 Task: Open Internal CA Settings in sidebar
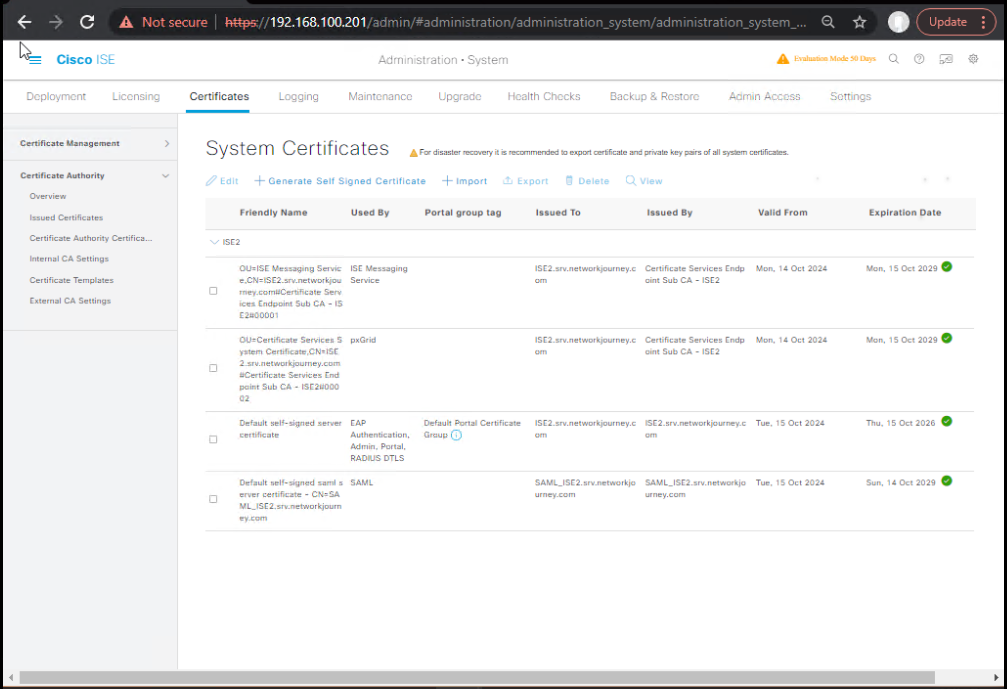(x=69, y=259)
